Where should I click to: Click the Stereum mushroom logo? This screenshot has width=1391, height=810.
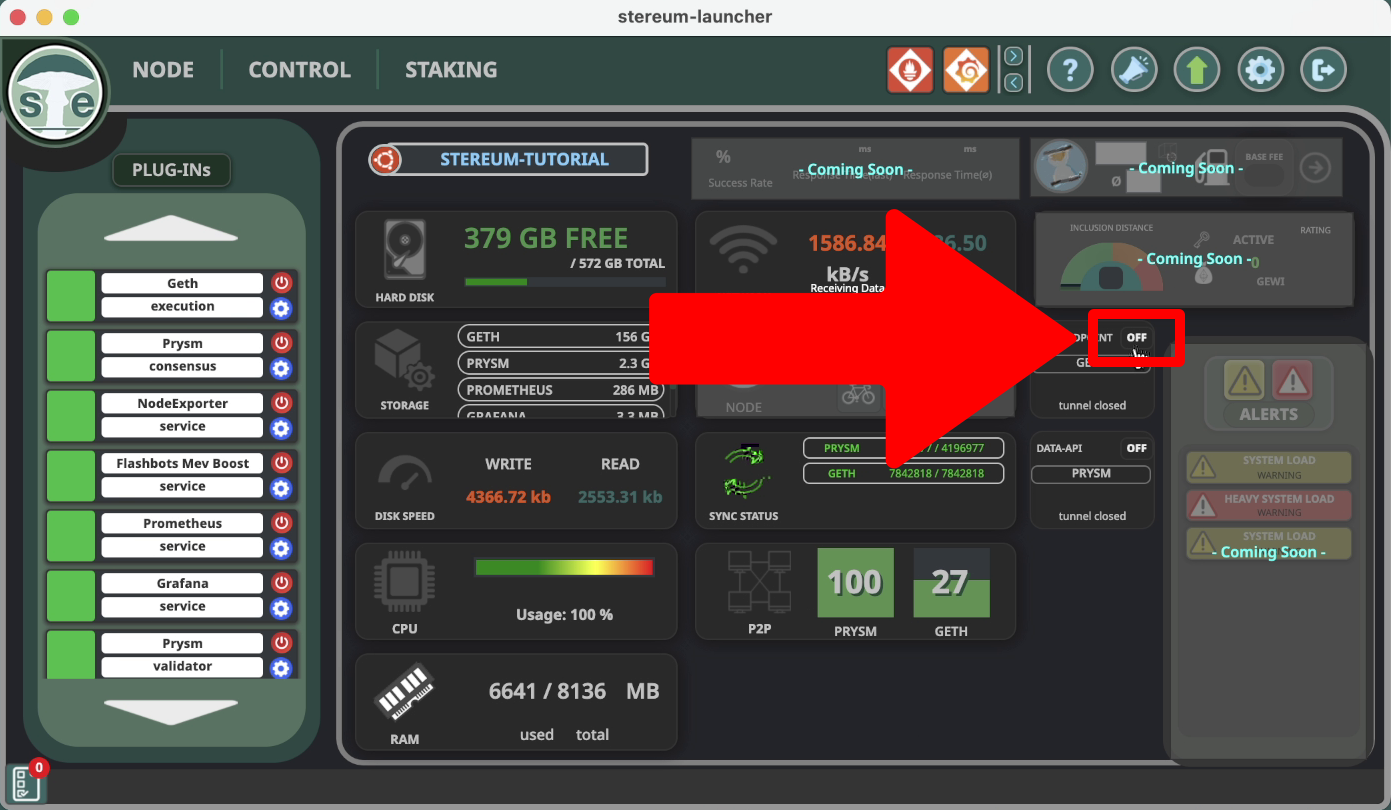[x=57, y=94]
